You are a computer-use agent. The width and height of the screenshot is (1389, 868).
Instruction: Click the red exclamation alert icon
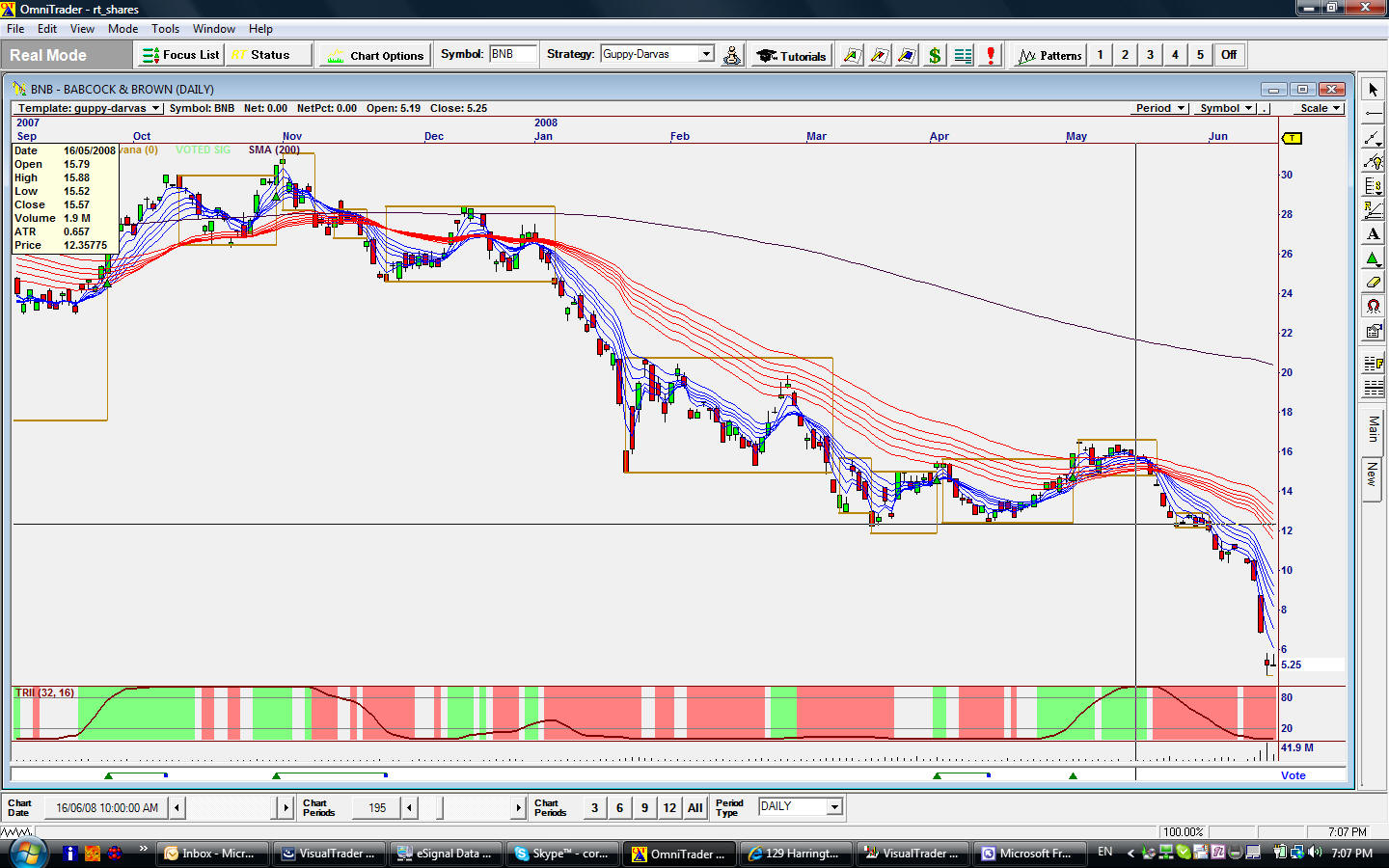[x=991, y=55]
